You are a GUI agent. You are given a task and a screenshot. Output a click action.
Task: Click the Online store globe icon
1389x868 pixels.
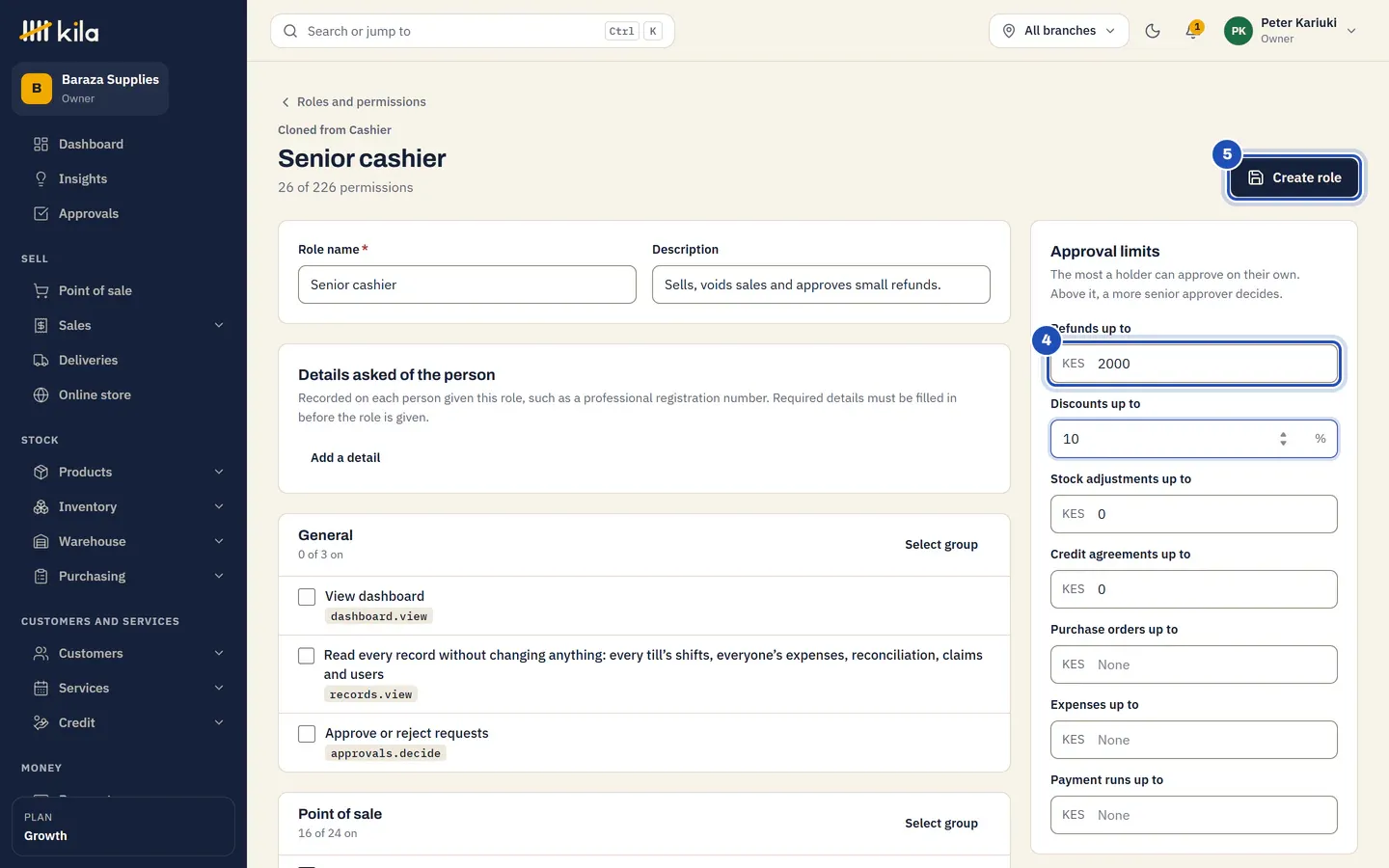[x=41, y=395]
